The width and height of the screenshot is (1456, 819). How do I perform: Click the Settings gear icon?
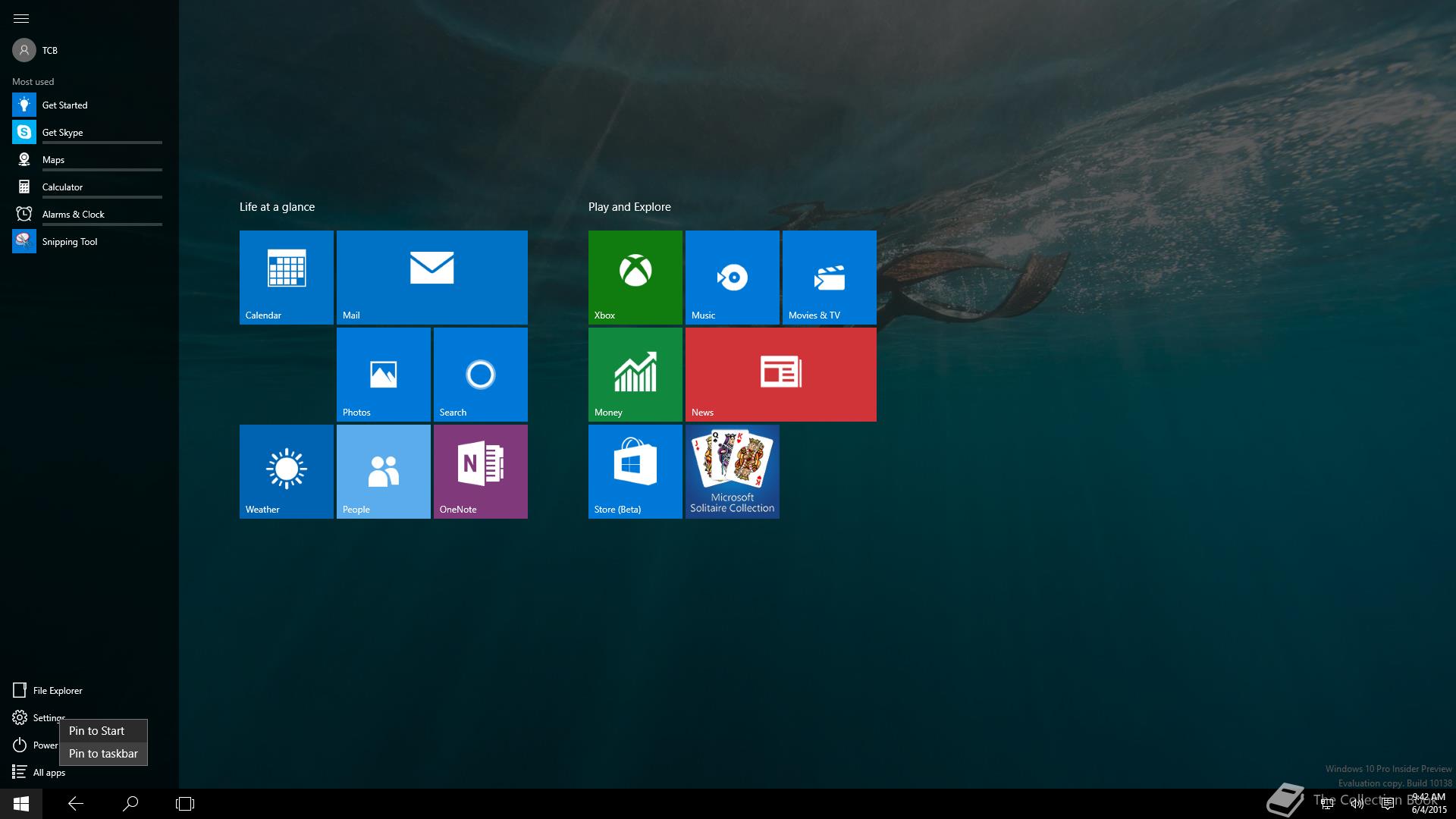pyautogui.click(x=20, y=717)
